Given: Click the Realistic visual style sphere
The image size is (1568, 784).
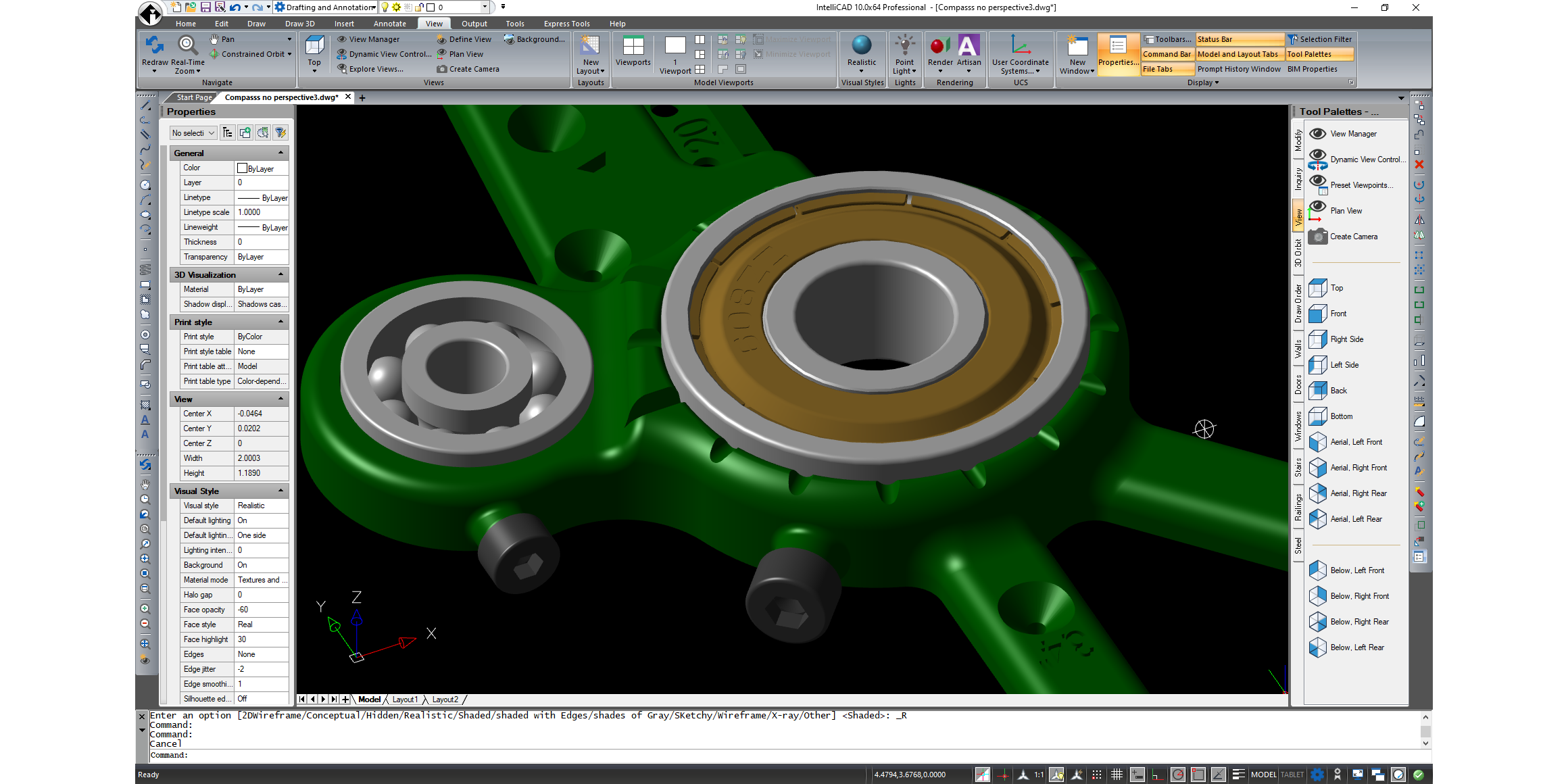Looking at the screenshot, I should click(x=862, y=45).
